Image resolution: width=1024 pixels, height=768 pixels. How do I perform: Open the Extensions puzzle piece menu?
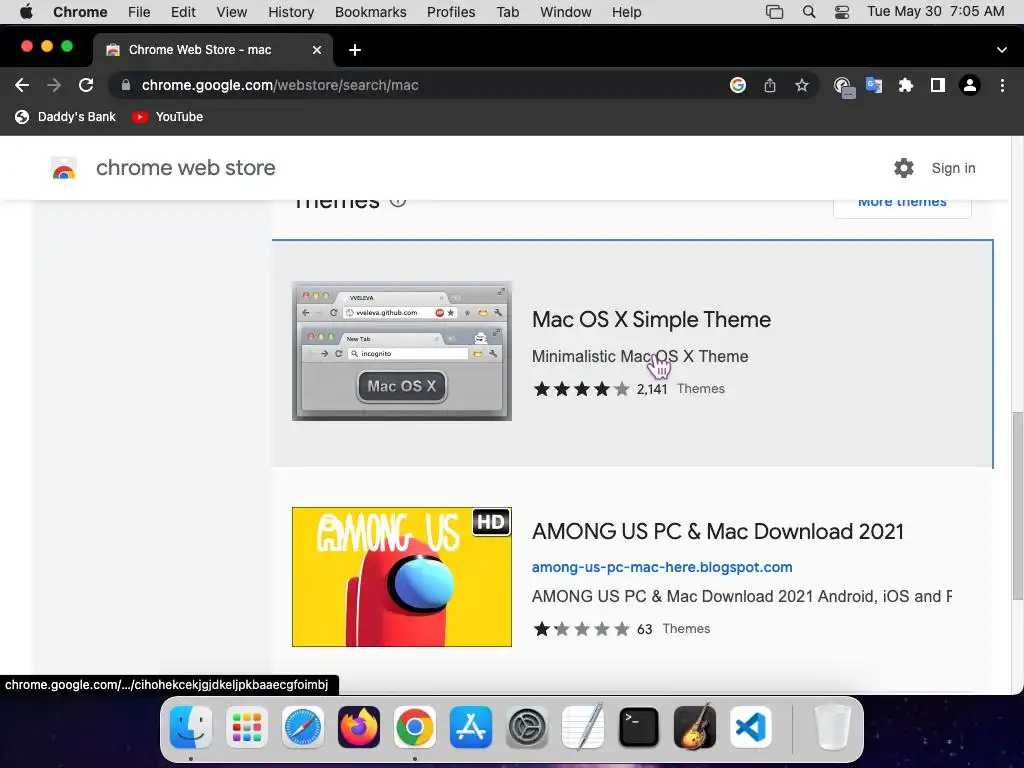pos(906,85)
